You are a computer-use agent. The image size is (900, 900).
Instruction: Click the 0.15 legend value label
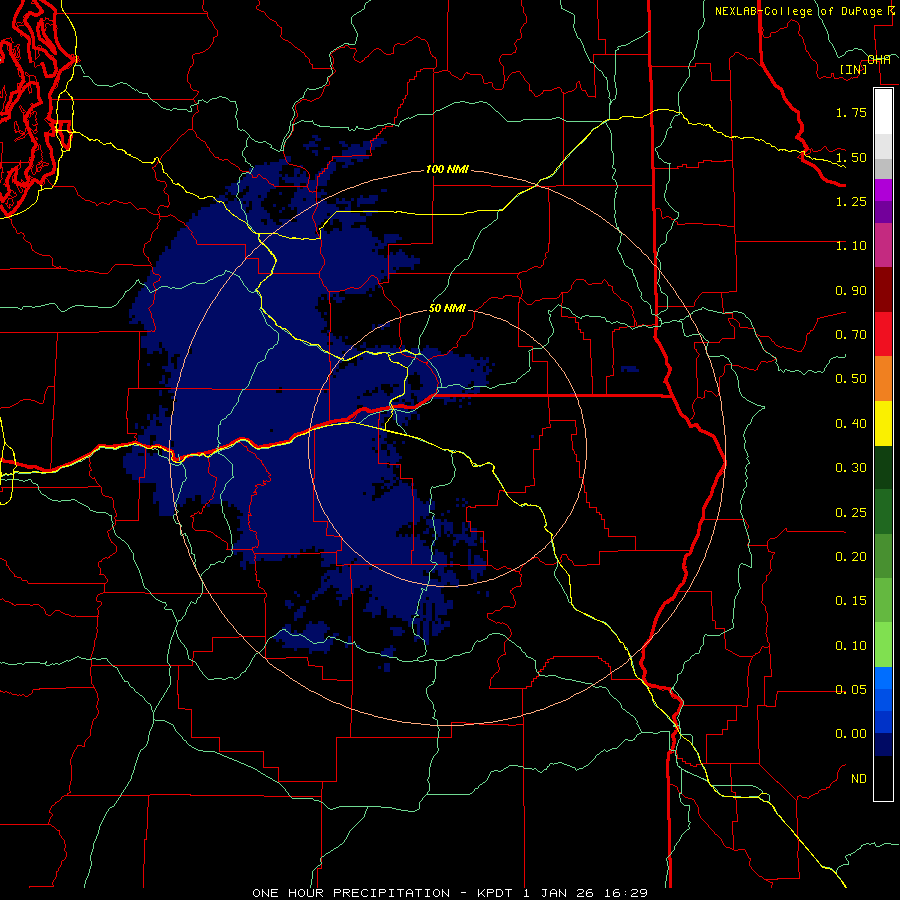tap(851, 601)
